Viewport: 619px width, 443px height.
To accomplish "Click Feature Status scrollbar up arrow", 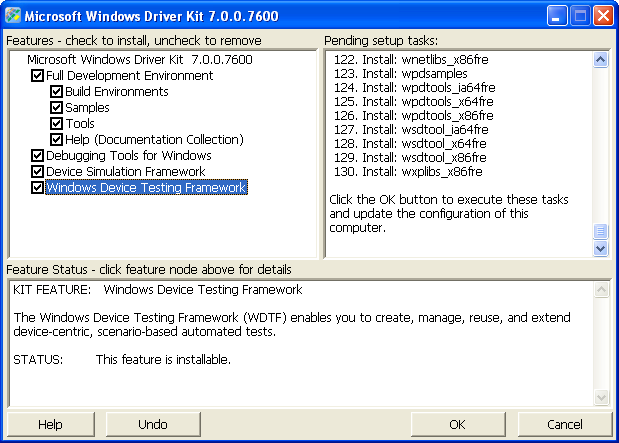I will click(601, 290).
